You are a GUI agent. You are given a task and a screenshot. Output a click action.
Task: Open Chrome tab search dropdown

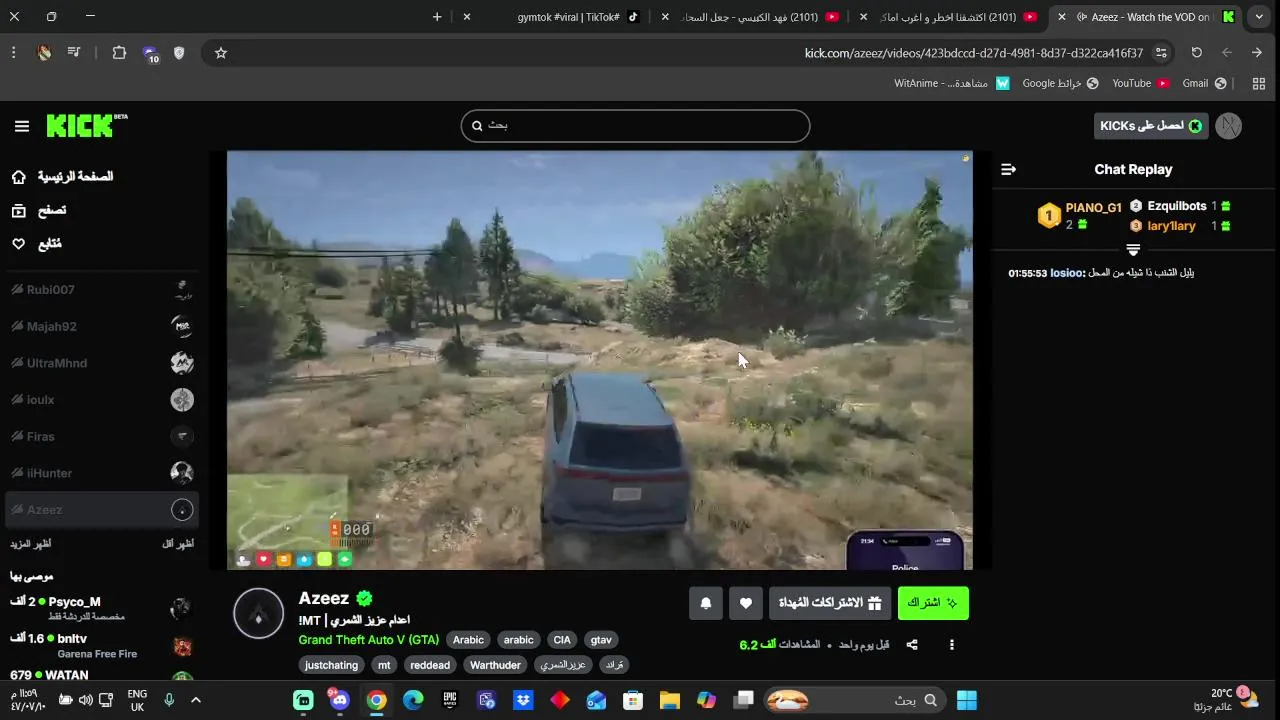point(1259,17)
